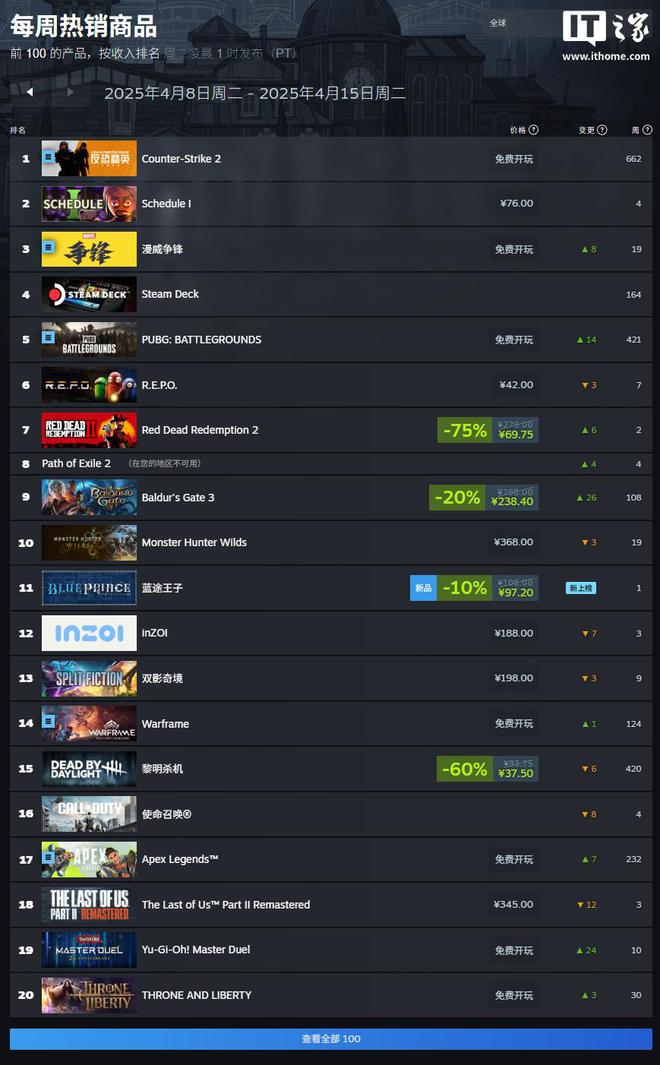Open THRONE AND LIBERTY row title
The width and height of the screenshot is (660, 1065).
coord(196,995)
